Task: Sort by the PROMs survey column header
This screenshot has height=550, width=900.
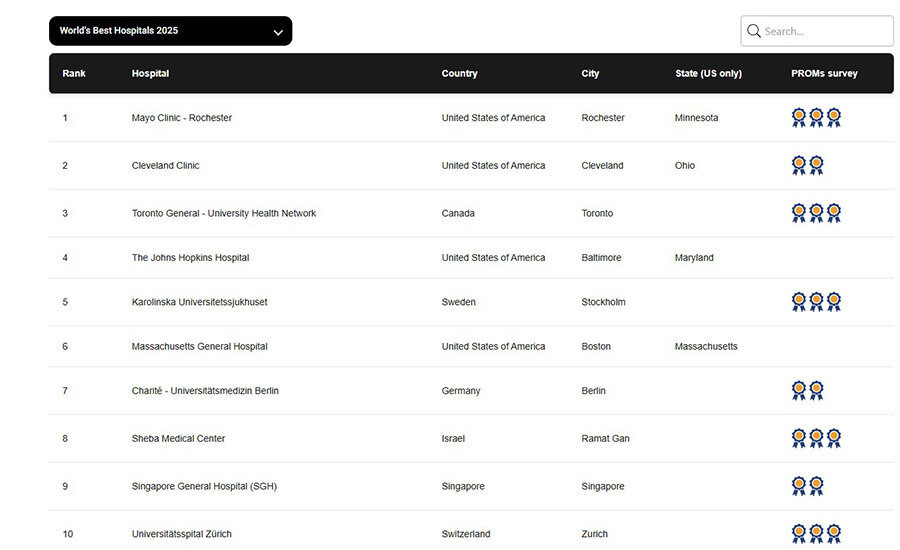Action: click(824, 73)
